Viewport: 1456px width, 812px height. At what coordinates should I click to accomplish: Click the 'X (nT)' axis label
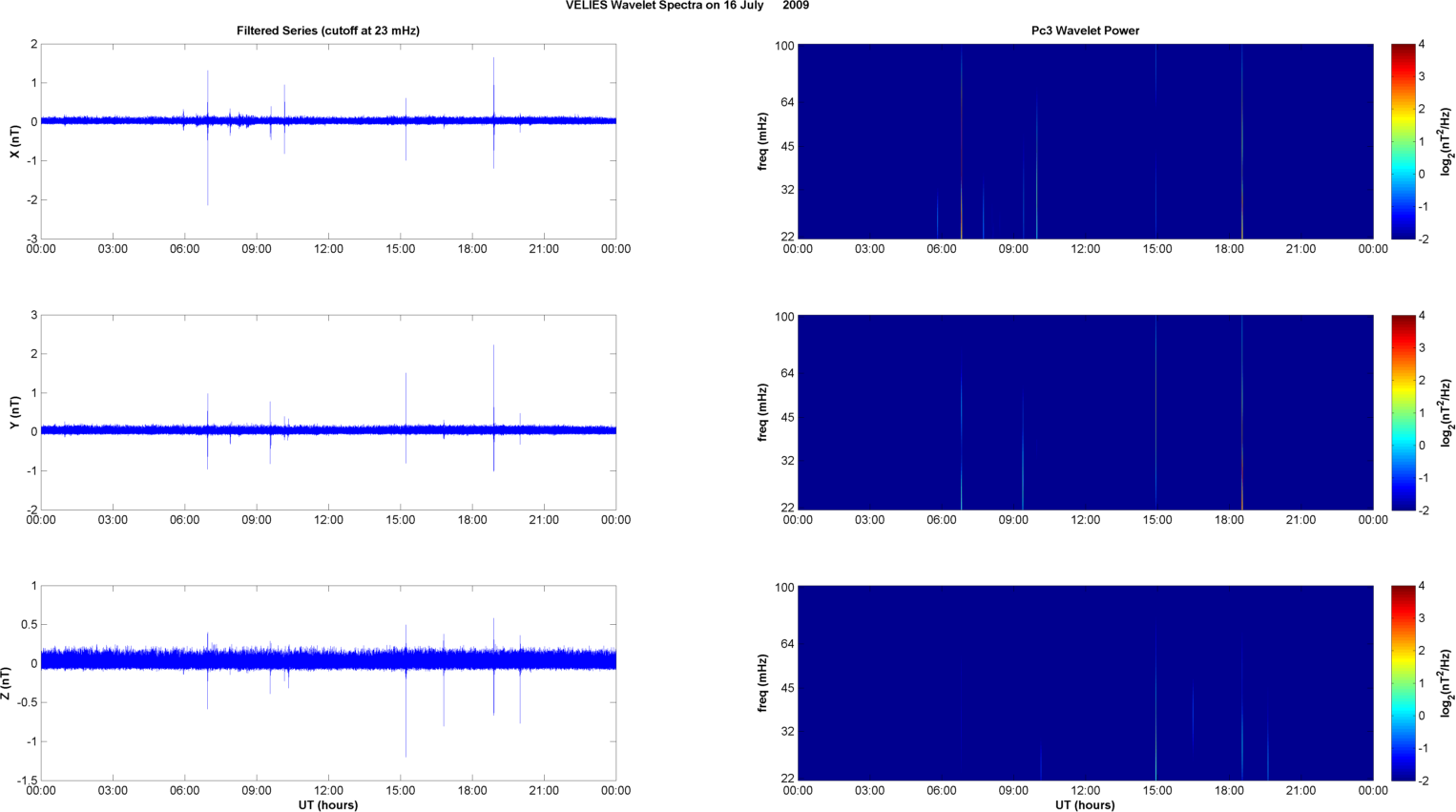[14, 141]
